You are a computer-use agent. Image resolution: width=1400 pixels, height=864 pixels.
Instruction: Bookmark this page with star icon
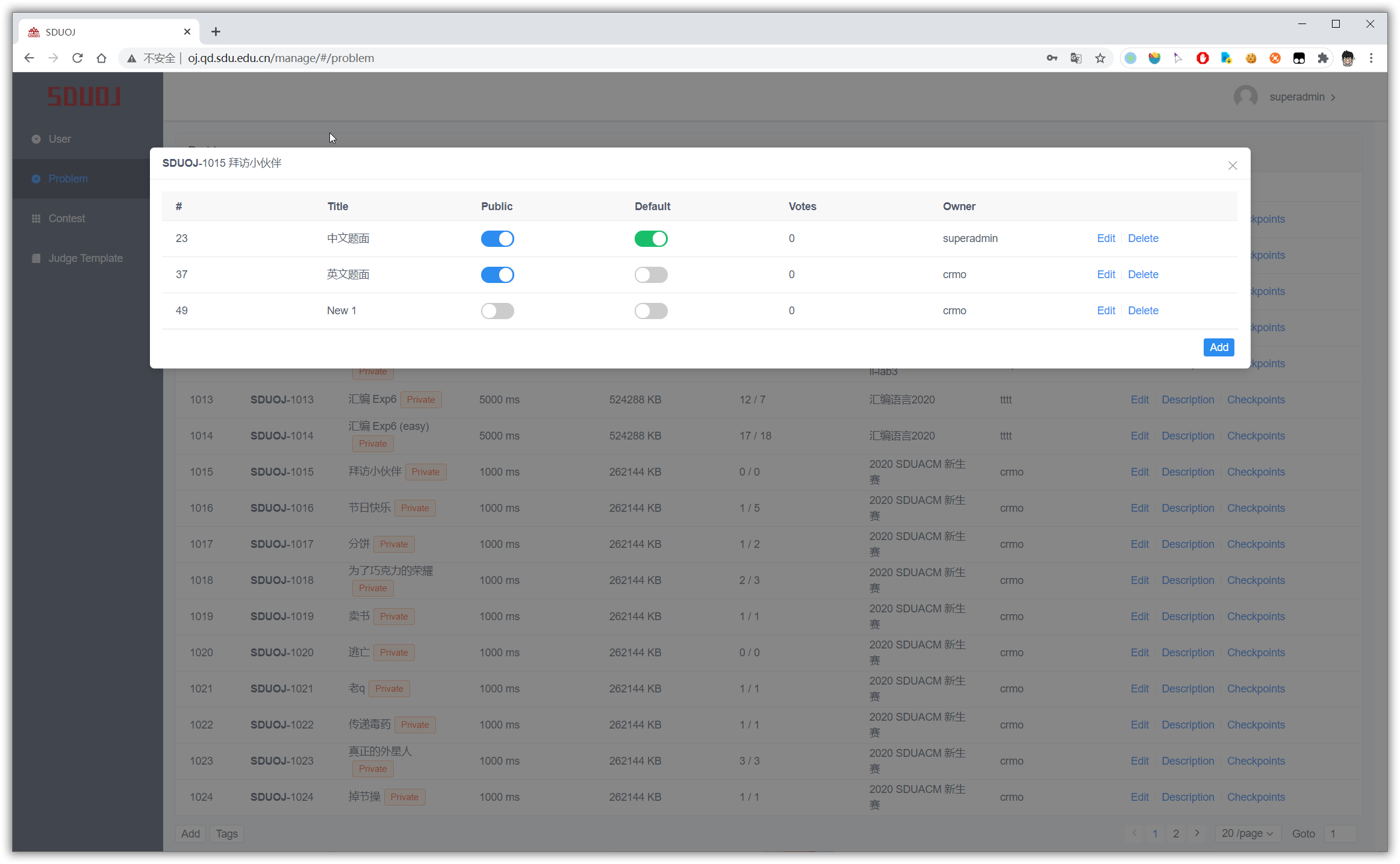tap(1100, 58)
